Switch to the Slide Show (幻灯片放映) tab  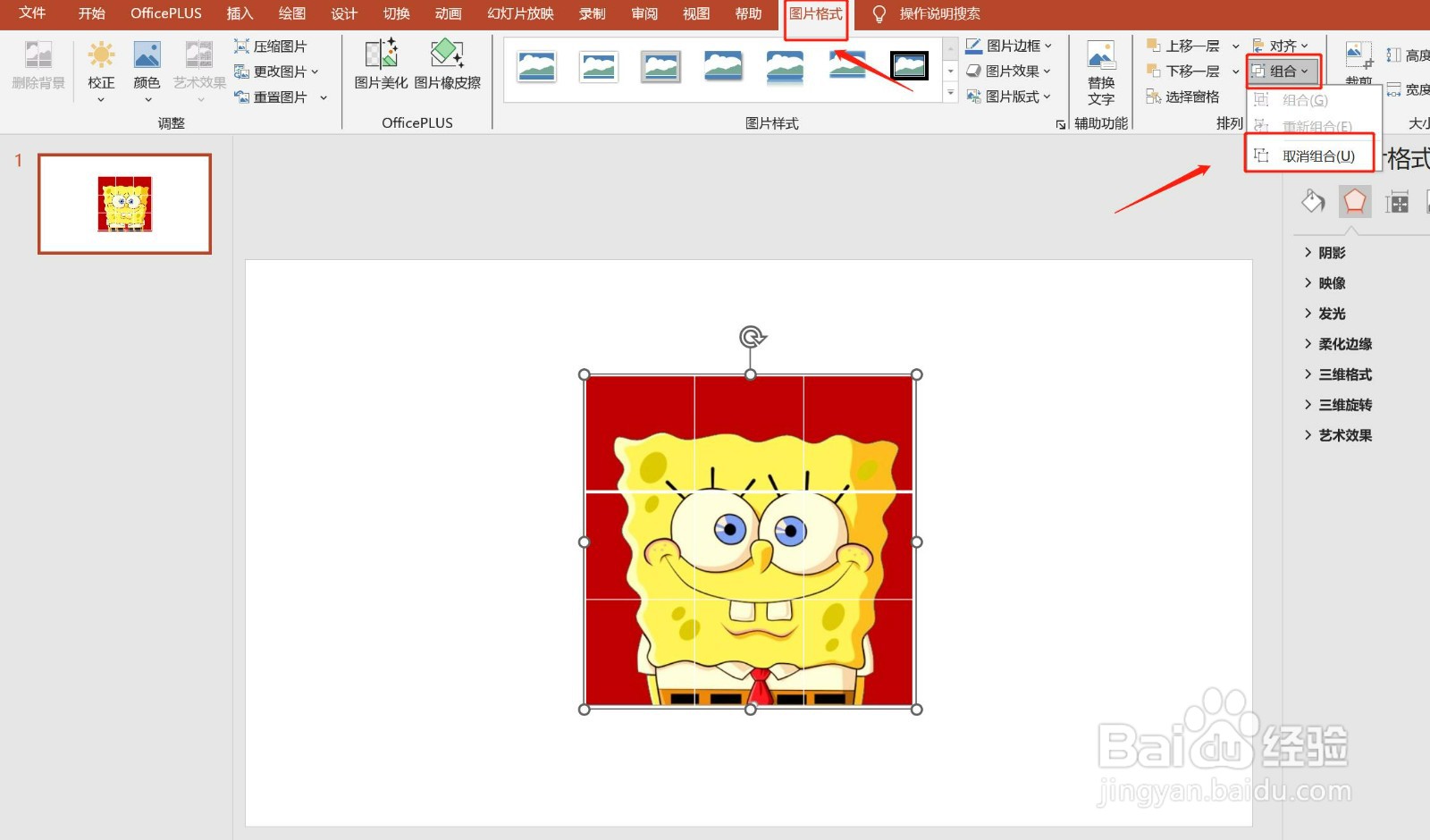pyautogui.click(x=520, y=13)
